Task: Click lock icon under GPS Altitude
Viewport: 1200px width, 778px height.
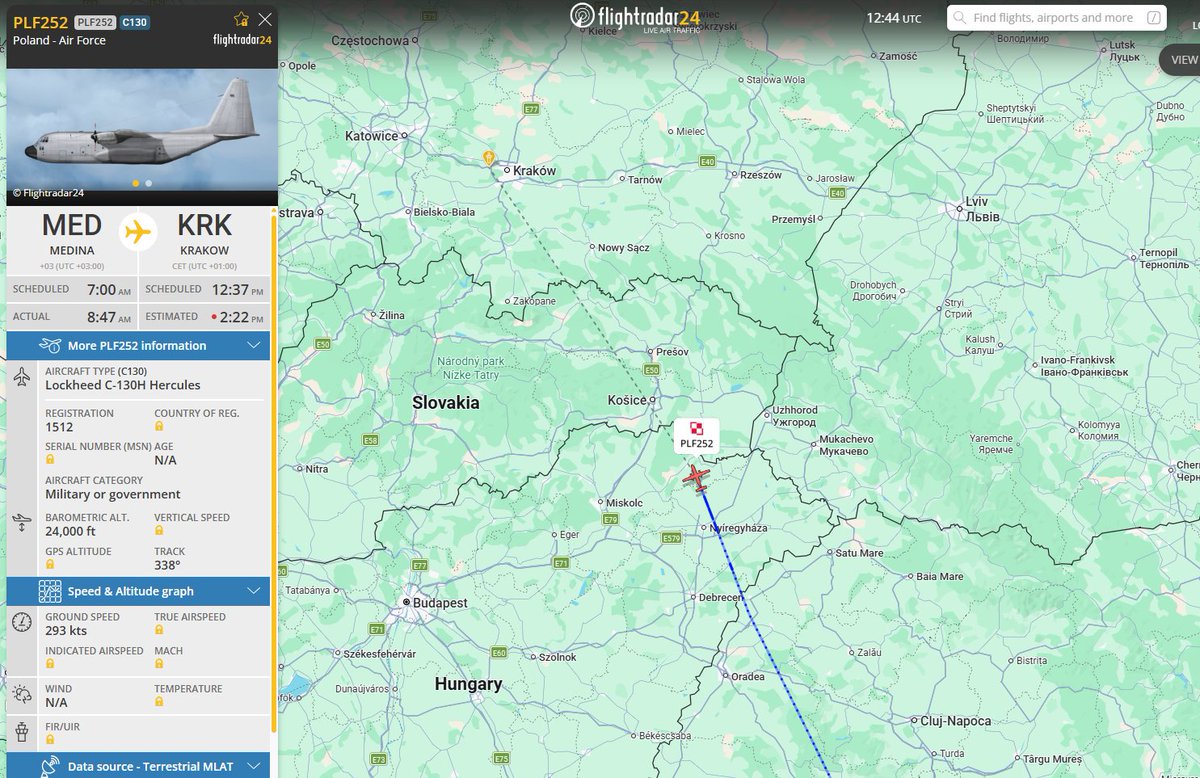Action: [x=50, y=565]
